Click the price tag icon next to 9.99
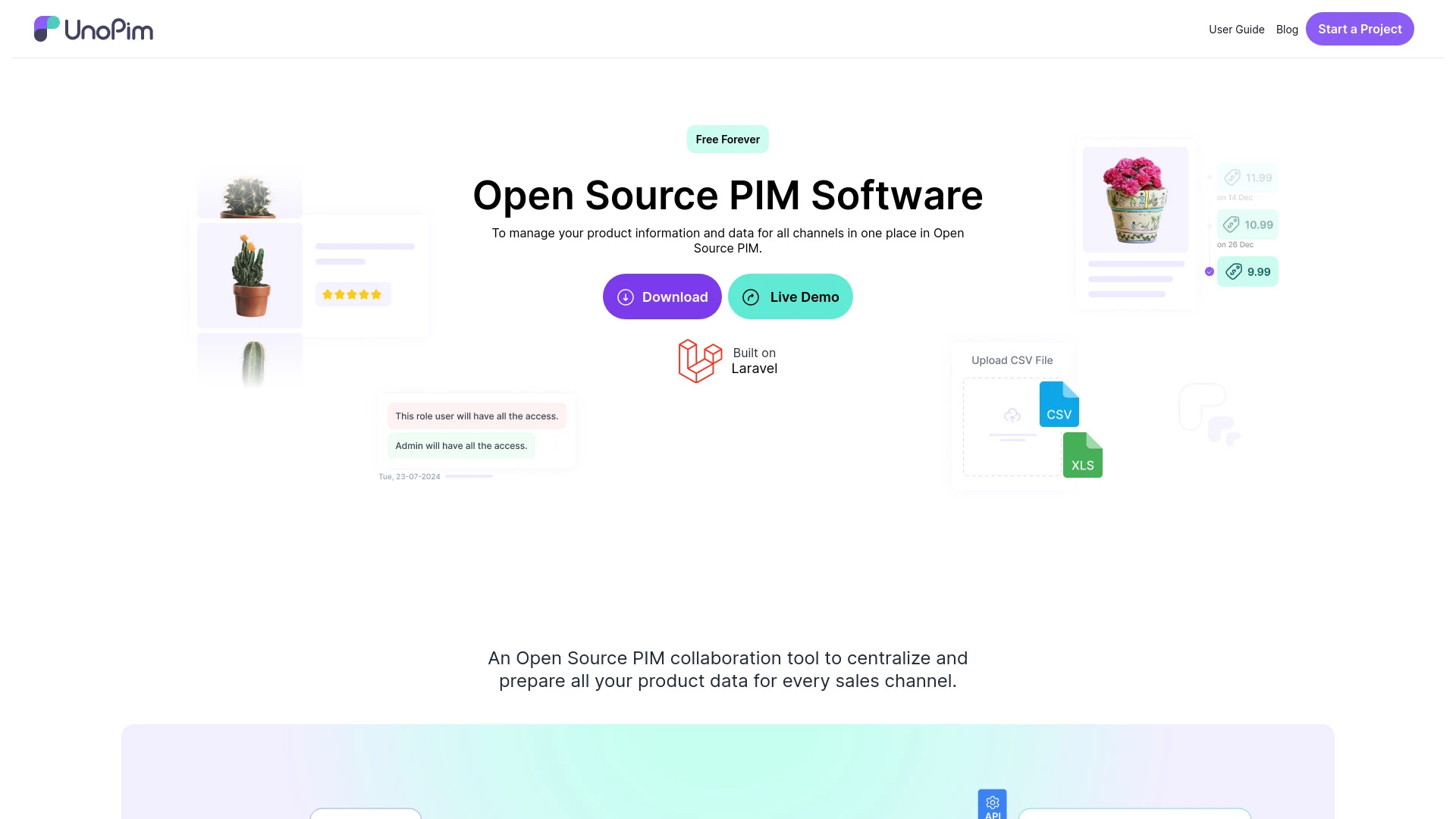 click(1234, 271)
